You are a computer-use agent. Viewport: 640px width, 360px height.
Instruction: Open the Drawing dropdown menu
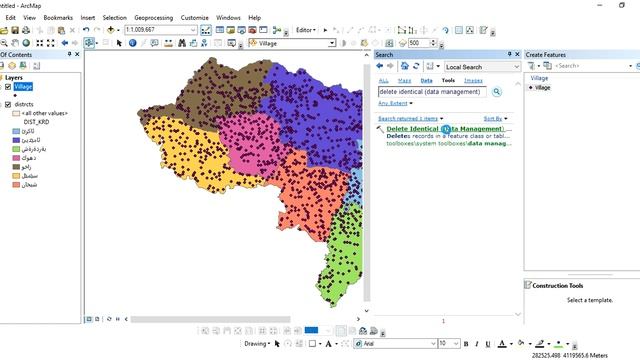257,344
